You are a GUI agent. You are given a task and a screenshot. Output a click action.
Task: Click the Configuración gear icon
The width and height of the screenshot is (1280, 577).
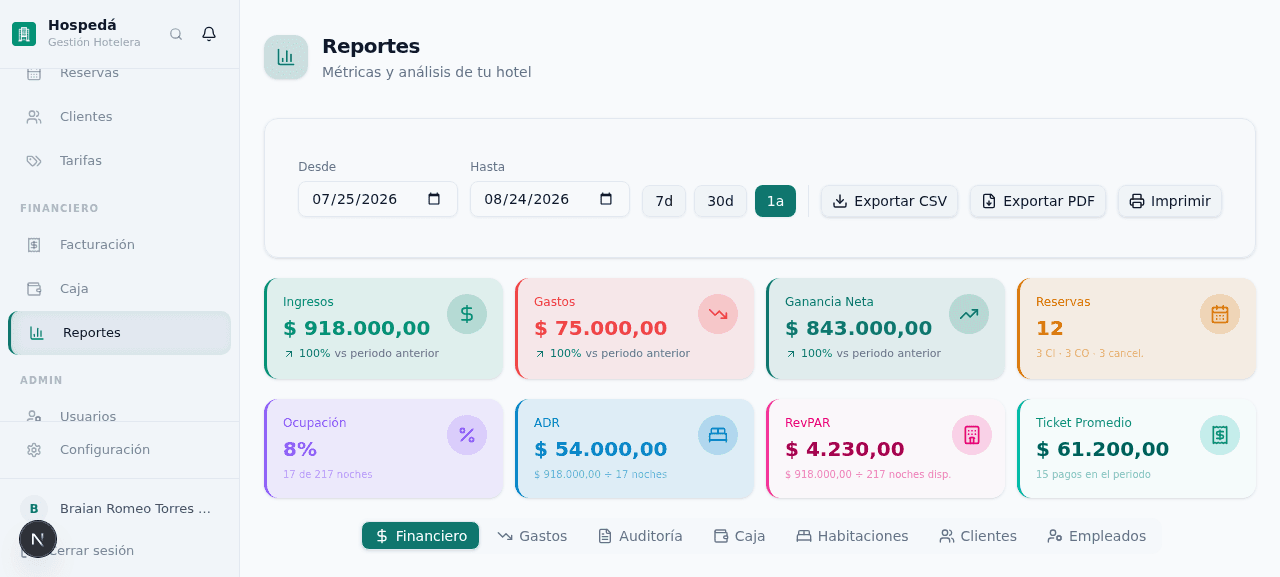pos(34,450)
